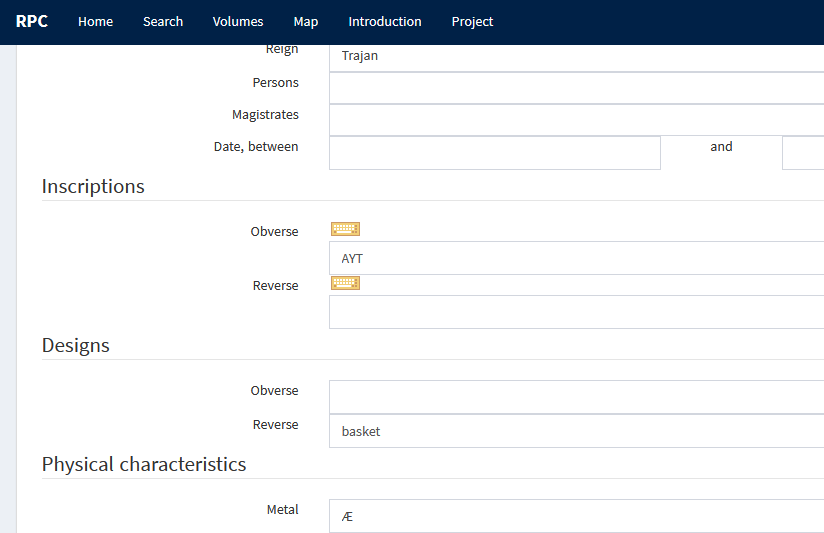Image resolution: width=824 pixels, height=533 pixels.
Task: Click the Date, between start field
Action: click(494, 153)
